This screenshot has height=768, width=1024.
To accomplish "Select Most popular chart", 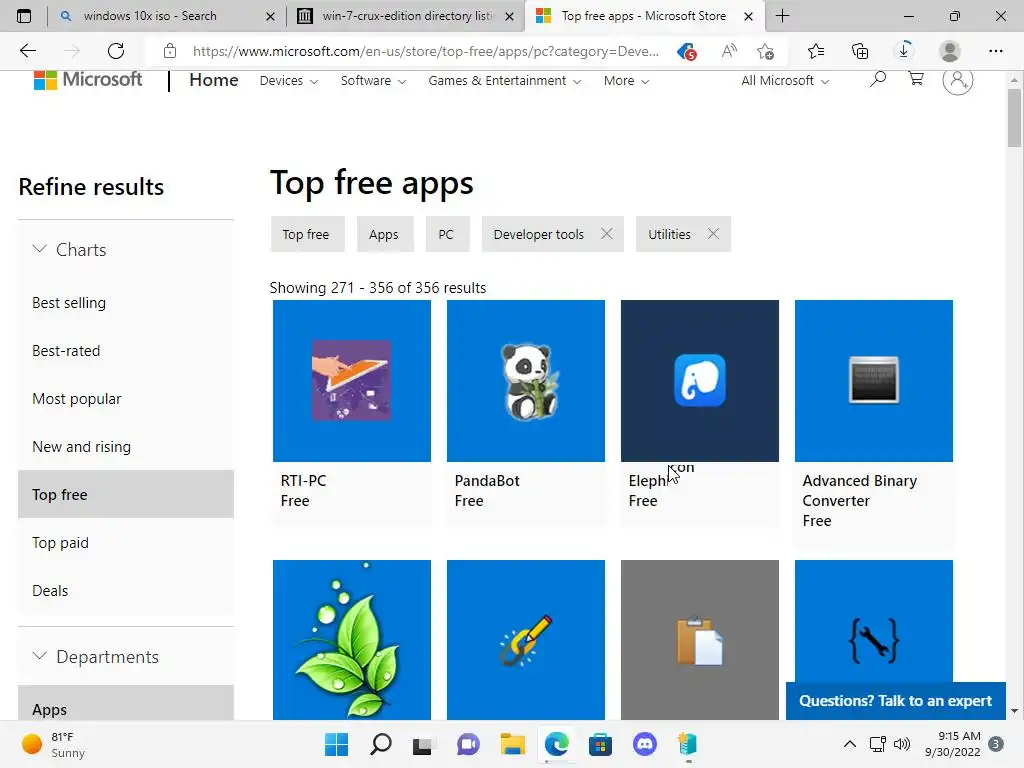I will (76, 399).
